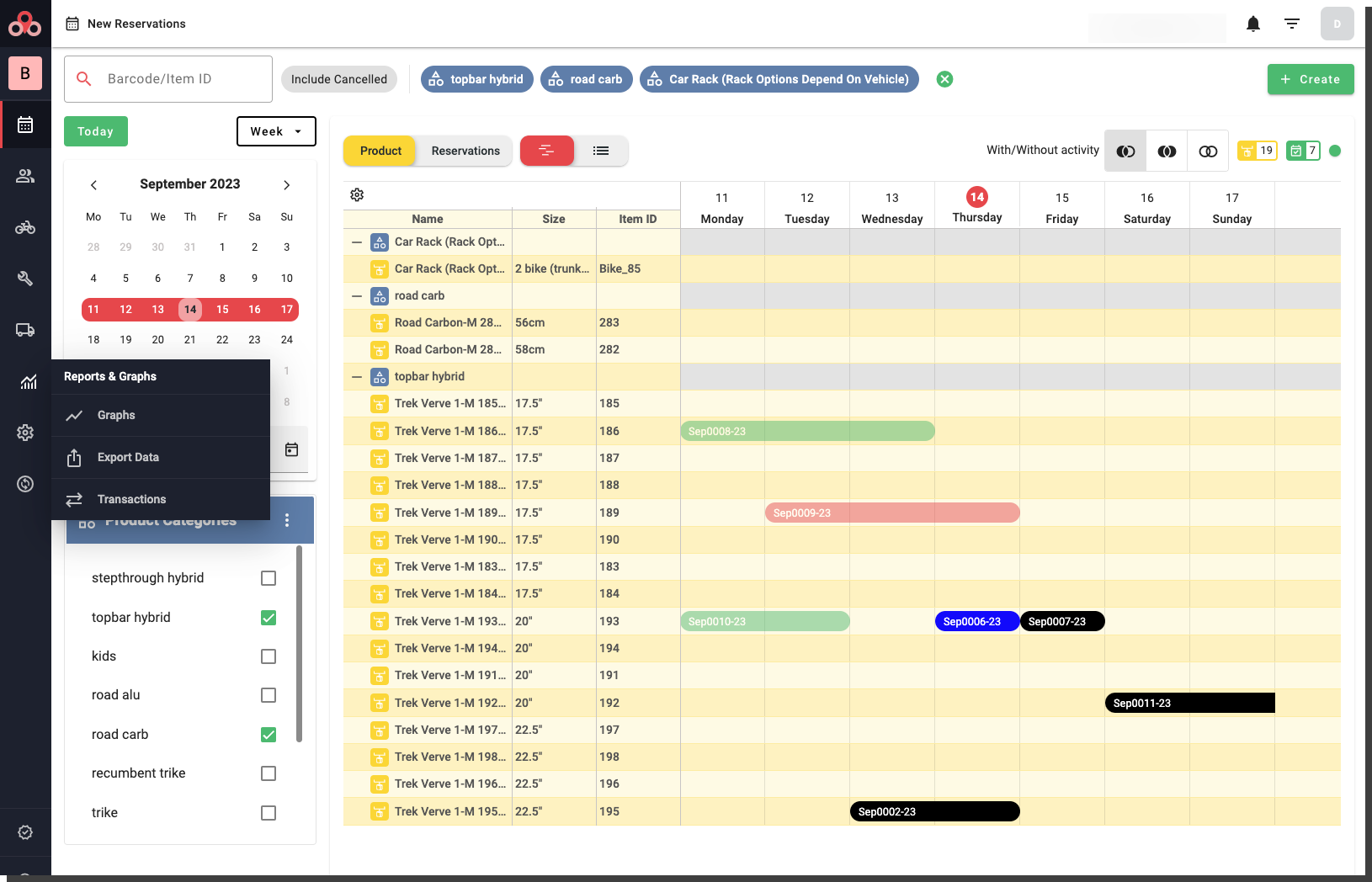
Task: Clear all category filters with green X
Action: tap(944, 79)
